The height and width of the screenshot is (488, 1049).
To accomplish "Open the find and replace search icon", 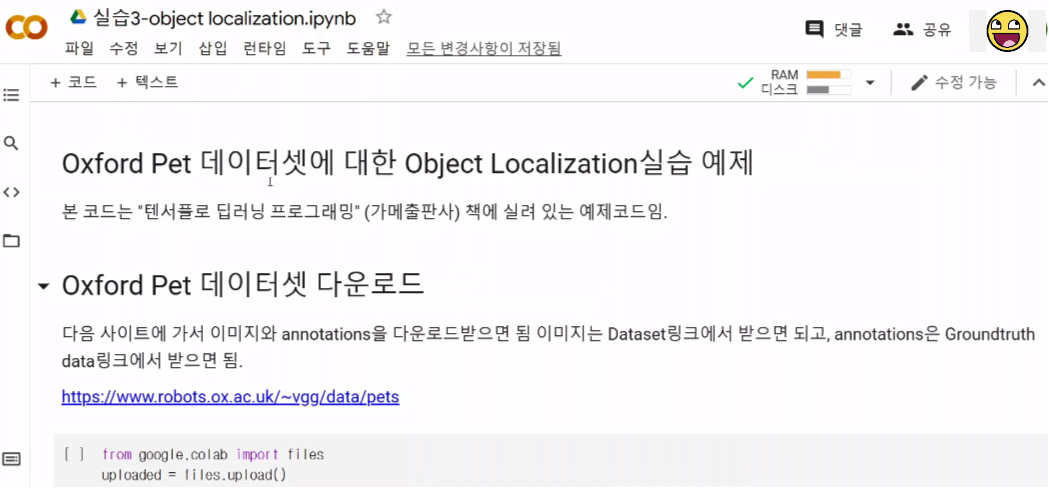I will tap(11, 143).
